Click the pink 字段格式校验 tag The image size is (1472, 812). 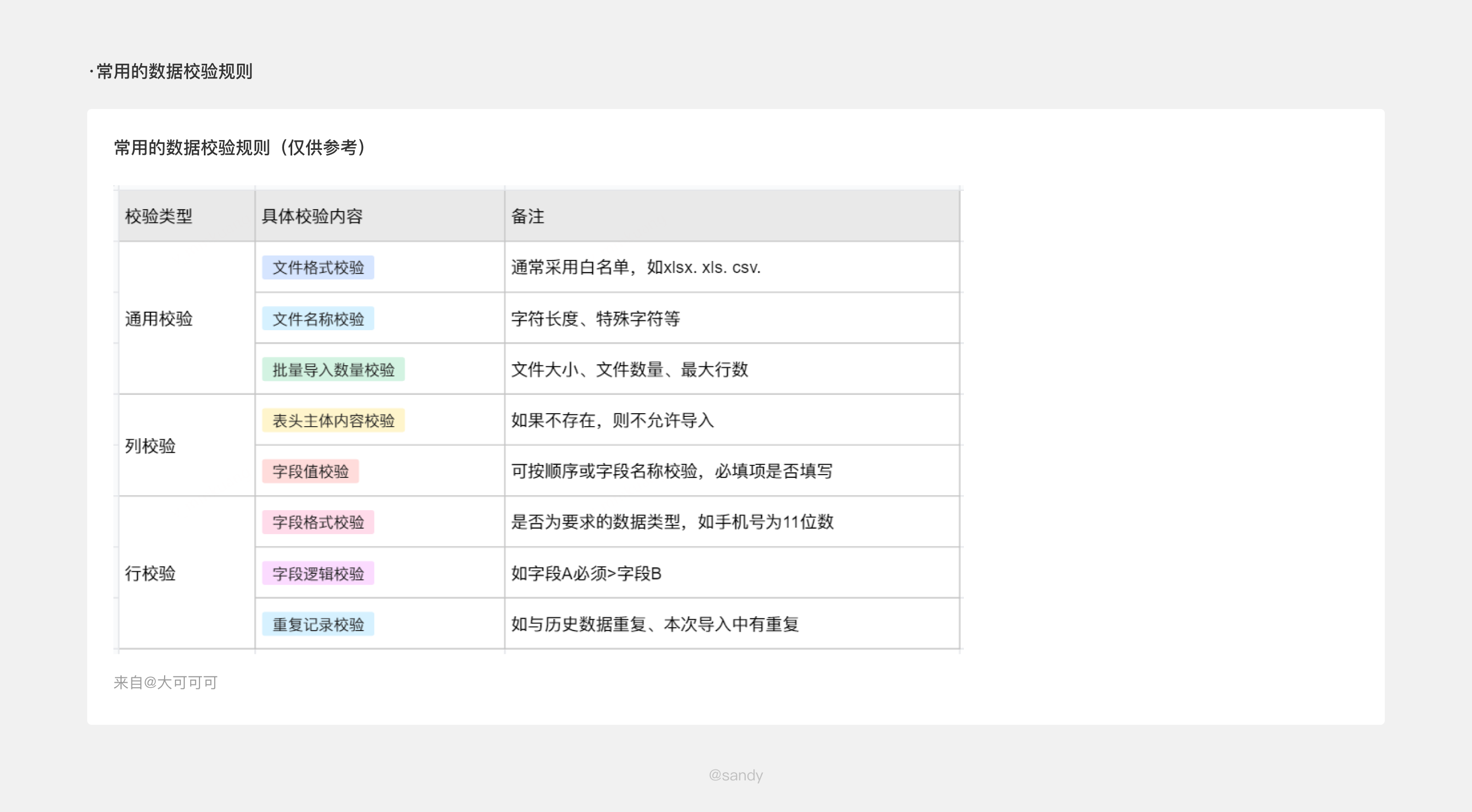point(318,522)
